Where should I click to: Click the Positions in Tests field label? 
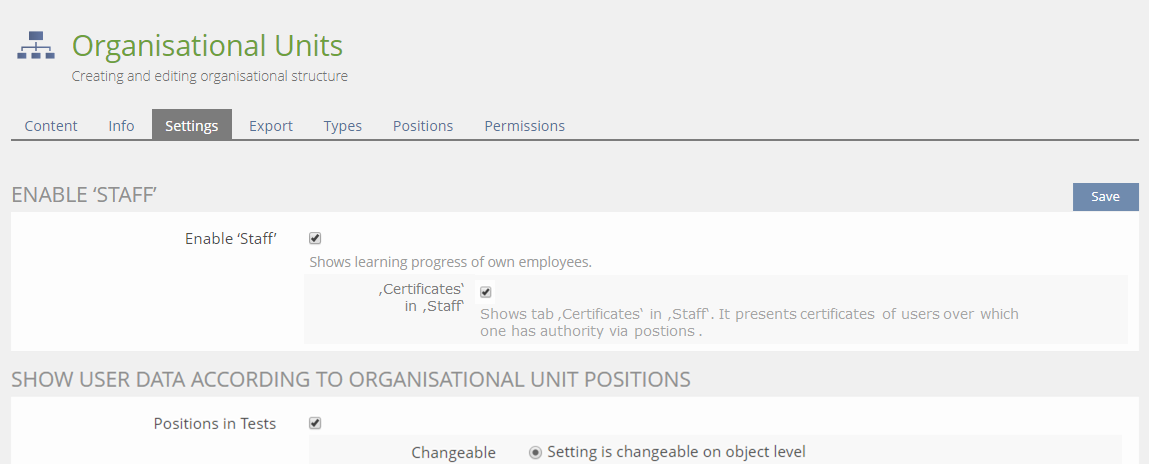pyautogui.click(x=215, y=424)
